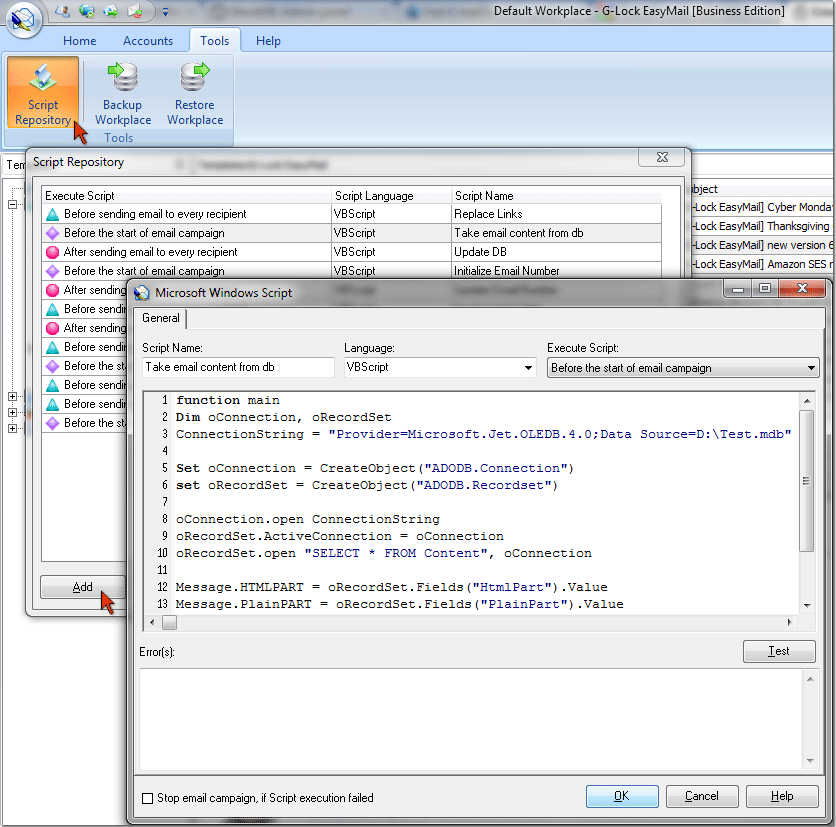Image resolution: width=836 pixels, height=827 pixels.
Task: Select the General tab in the script dialog
Action: (x=160, y=318)
